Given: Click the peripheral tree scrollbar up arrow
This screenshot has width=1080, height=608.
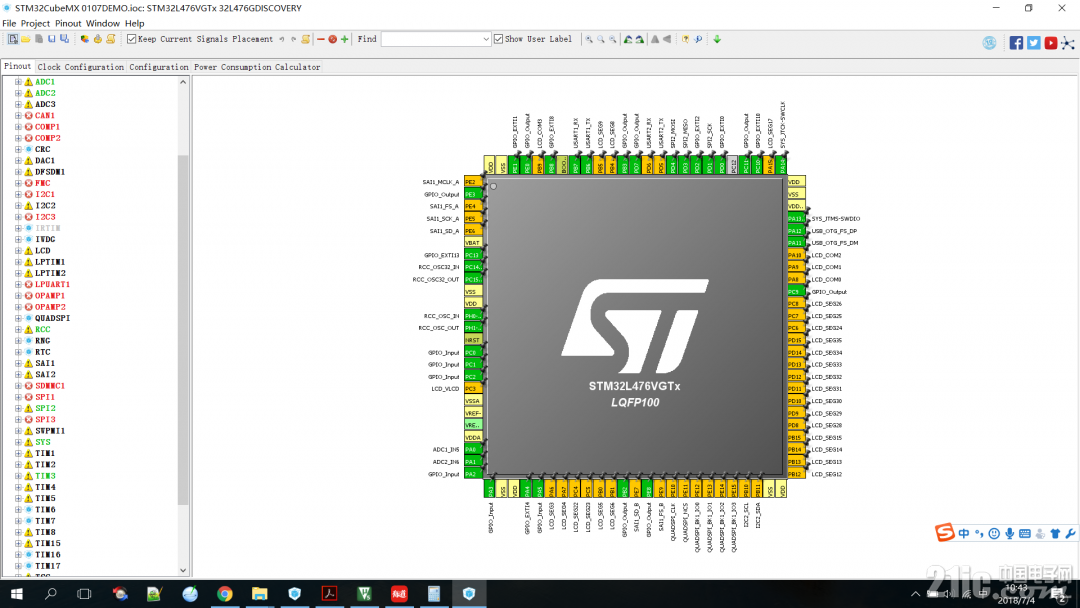Looking at the screenshot, I should point(183,82).
